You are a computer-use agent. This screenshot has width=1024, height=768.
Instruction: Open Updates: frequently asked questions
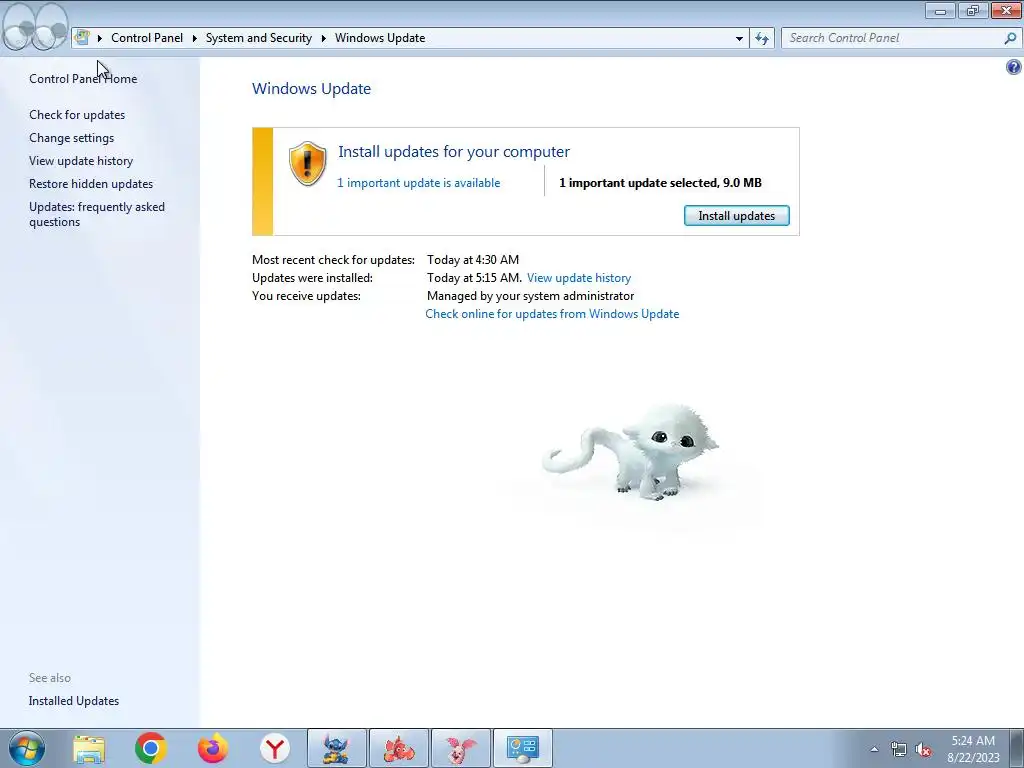[97, 214]
